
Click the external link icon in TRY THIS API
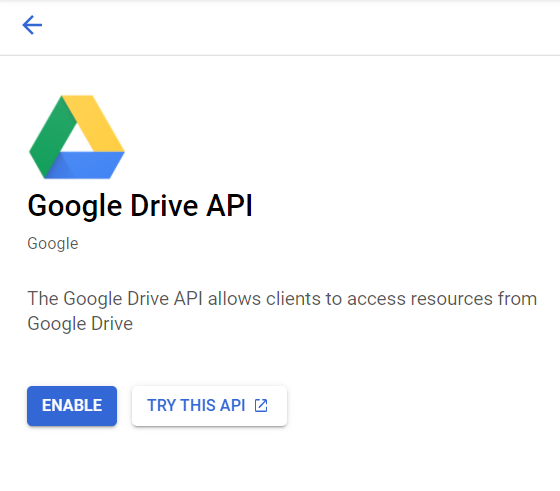tap(261, 406)
